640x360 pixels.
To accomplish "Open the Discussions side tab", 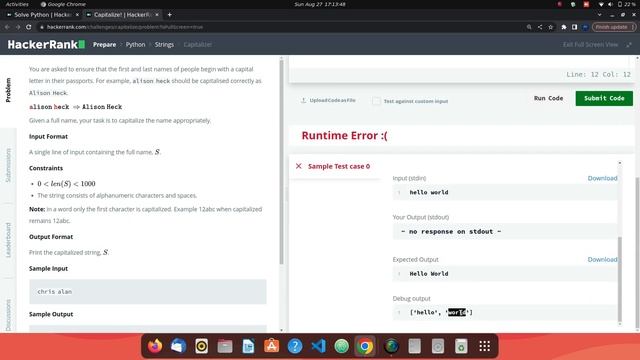I will [8, 315].
